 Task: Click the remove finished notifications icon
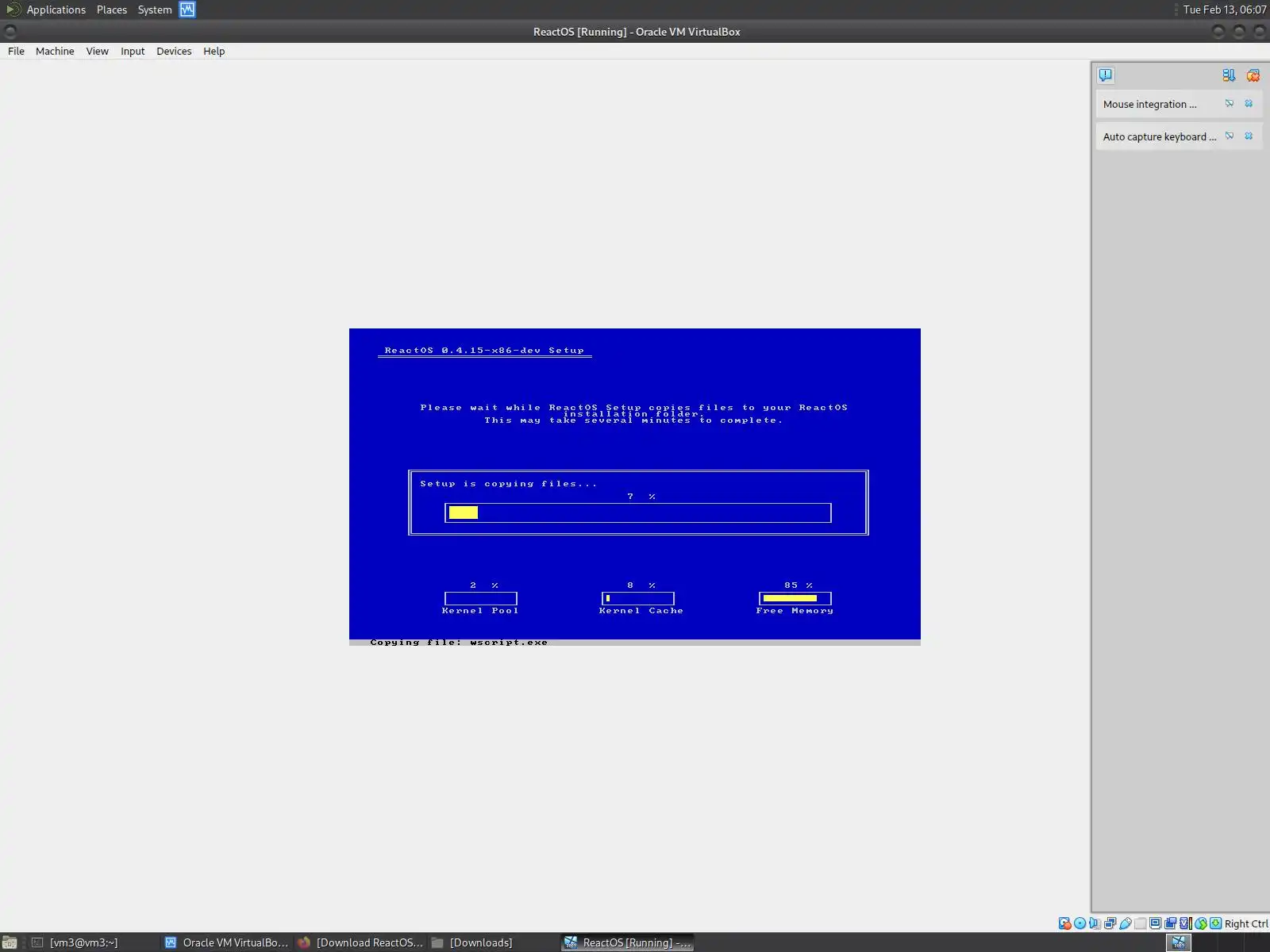1253,75
